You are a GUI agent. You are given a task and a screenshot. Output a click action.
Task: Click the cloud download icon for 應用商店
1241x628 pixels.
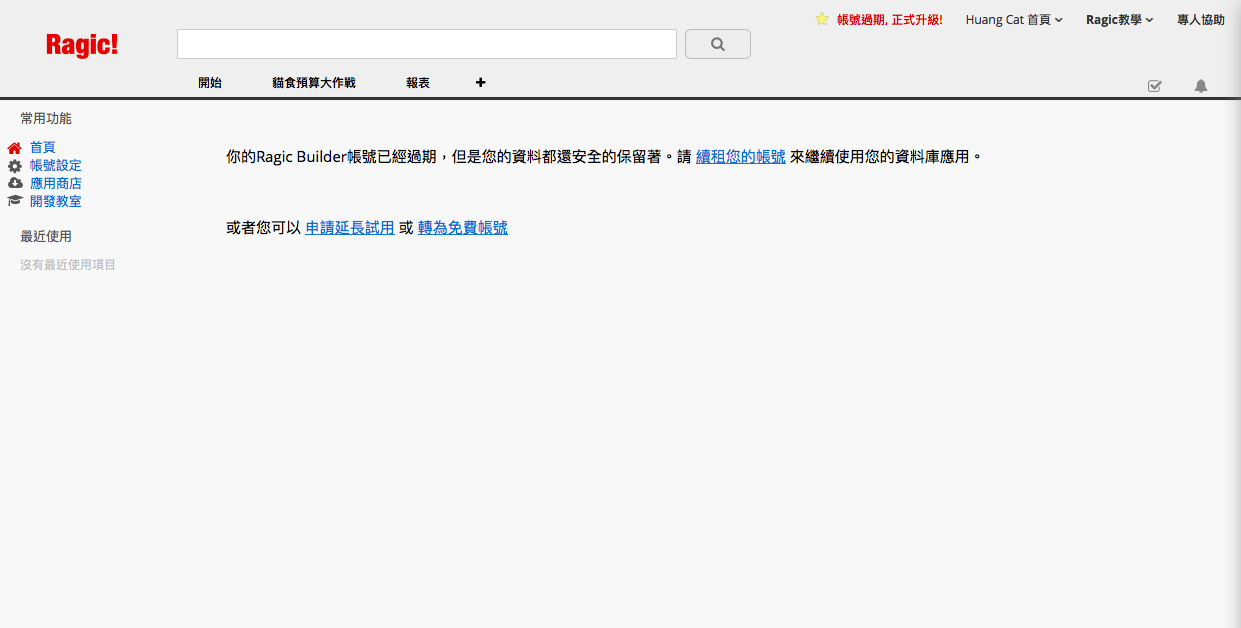14,184
